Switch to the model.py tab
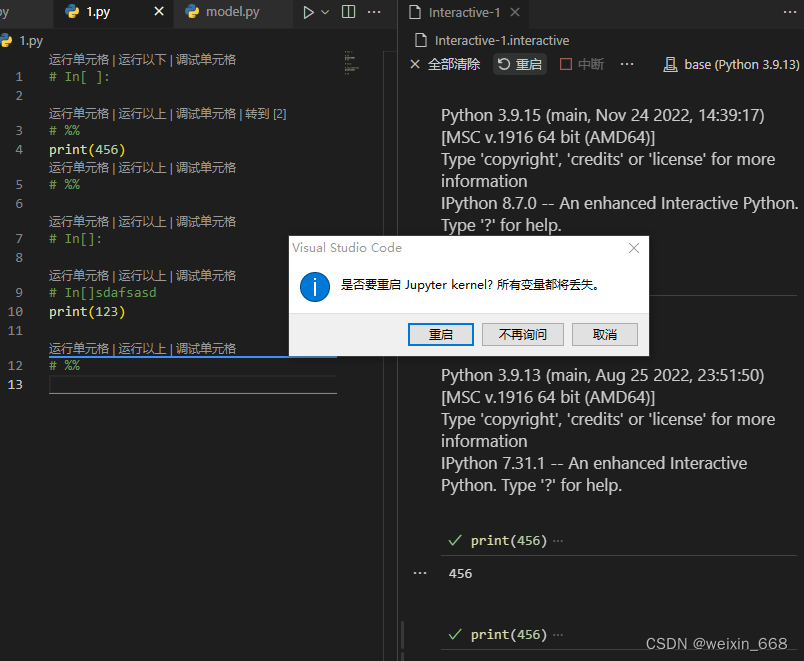This screenshot has height=661, width=804. click(232, 14)
